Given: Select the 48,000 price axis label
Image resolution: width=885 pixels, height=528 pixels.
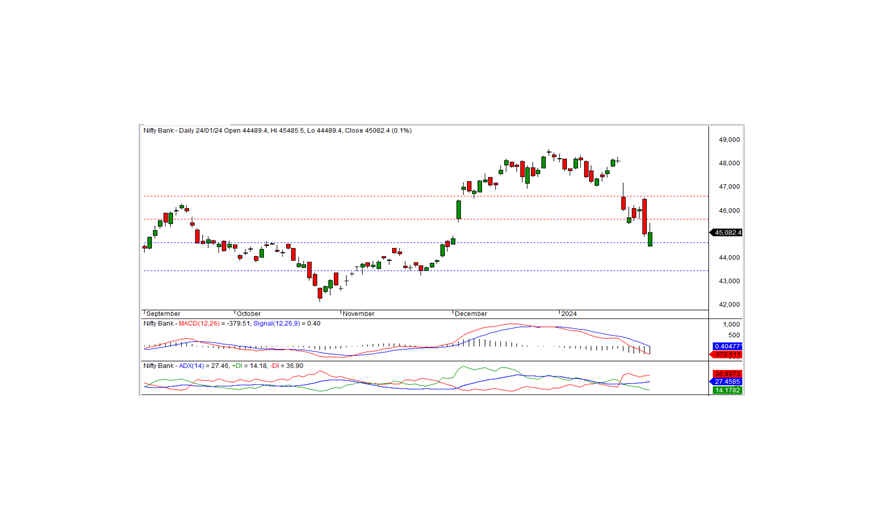Looking at the screenshot, I should [730, 163].
